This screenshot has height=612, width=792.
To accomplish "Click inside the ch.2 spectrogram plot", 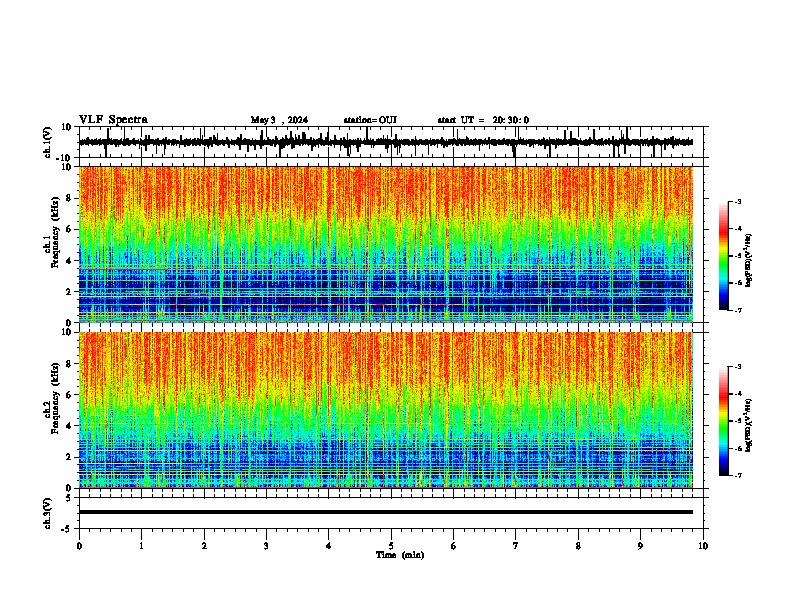I will 386,410.
